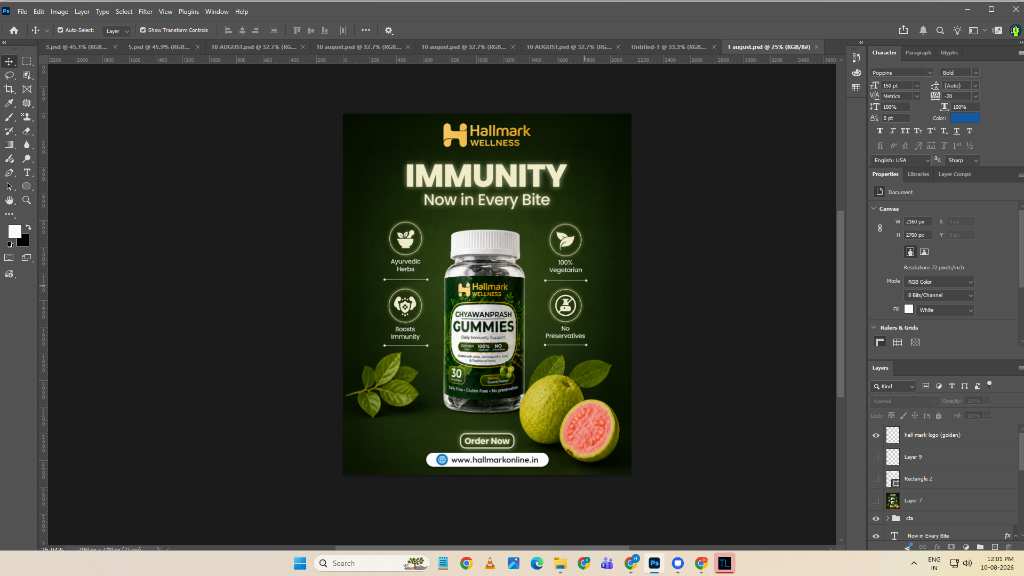Viewport: 1024px width, 576px height.
Task: Open the Filter menu
Action: (x=145, y=12)
